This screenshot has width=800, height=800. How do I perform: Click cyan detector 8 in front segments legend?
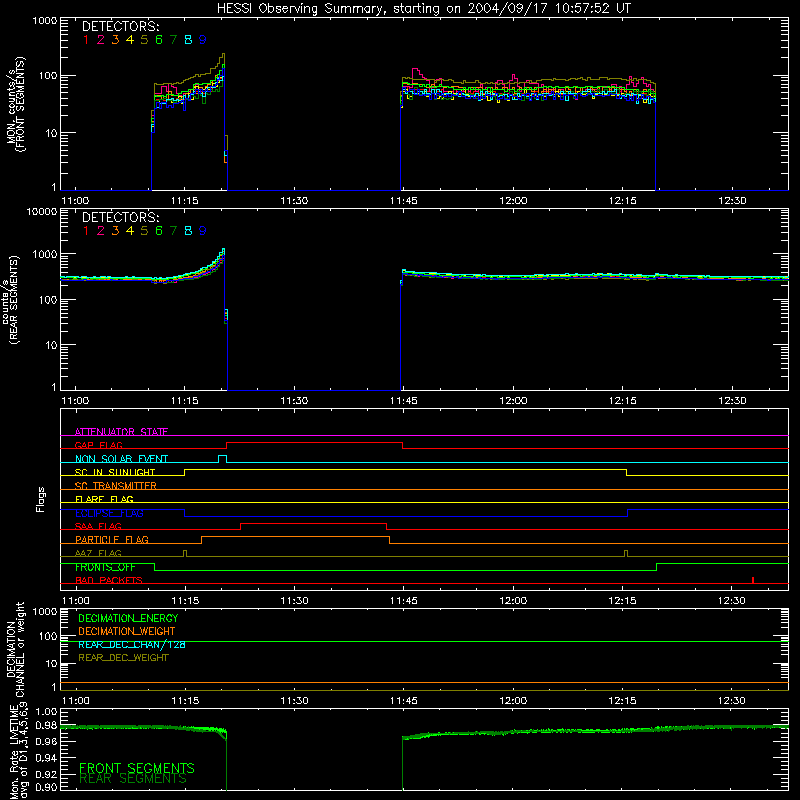click(x=188, y=39)
